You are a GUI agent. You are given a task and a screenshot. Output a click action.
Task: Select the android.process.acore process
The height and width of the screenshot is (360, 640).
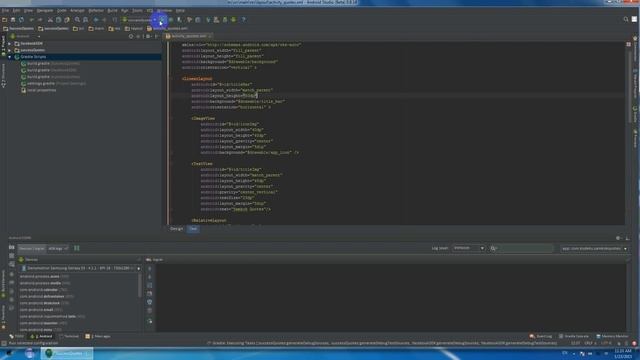(x=44, y=277)
